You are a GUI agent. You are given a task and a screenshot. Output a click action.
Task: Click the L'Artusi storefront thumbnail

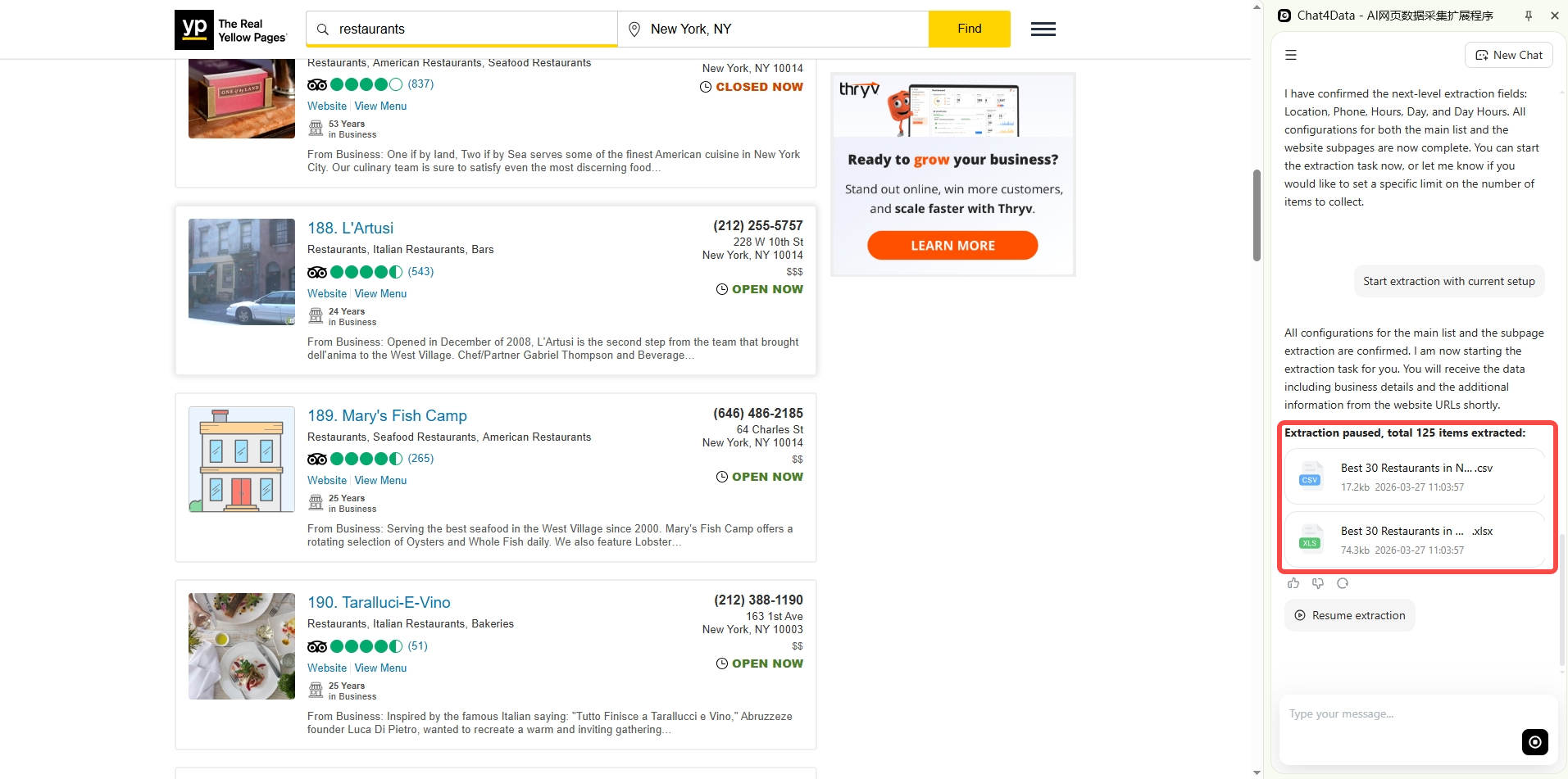click(x=242, y=272)
